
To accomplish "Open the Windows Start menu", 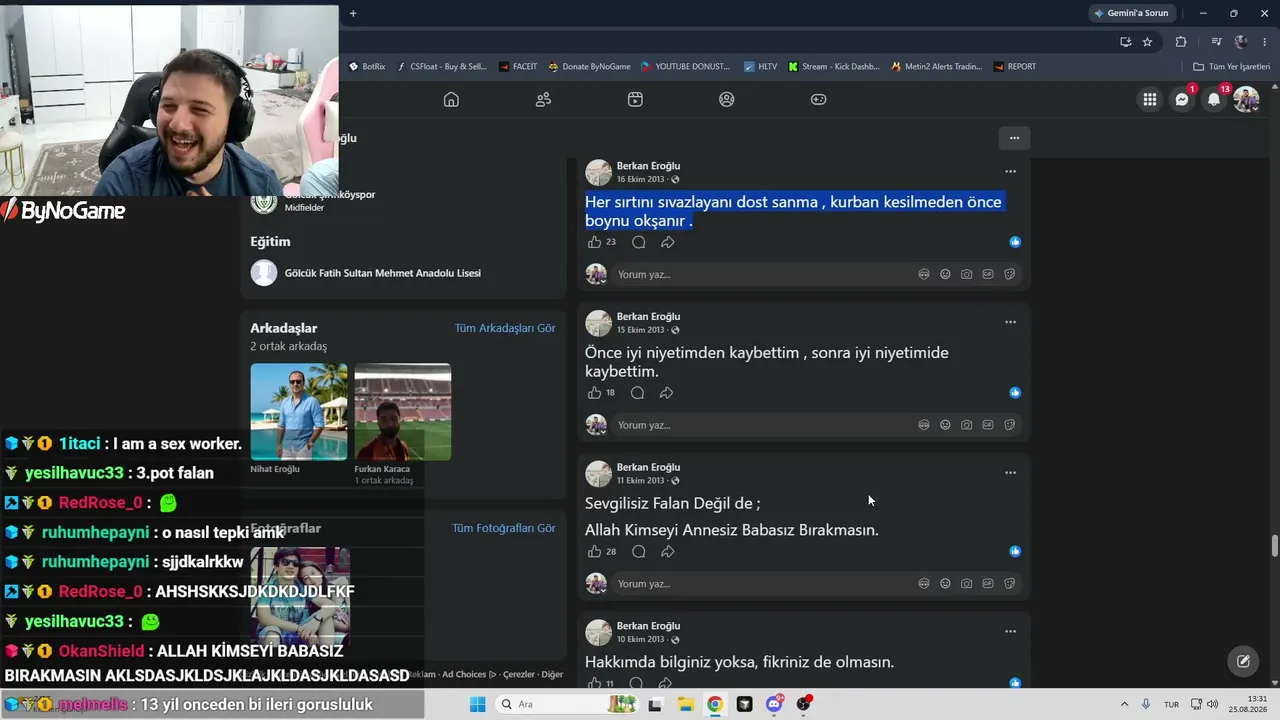I will [x=477, y=704].
